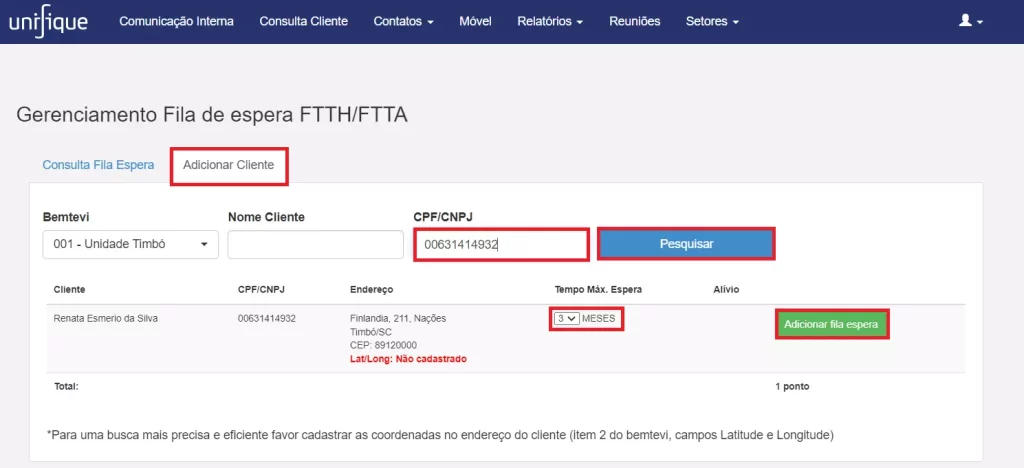Focus the CPF/CNPJ input field
Viewport: 1024px width, 468px height.
502,245
